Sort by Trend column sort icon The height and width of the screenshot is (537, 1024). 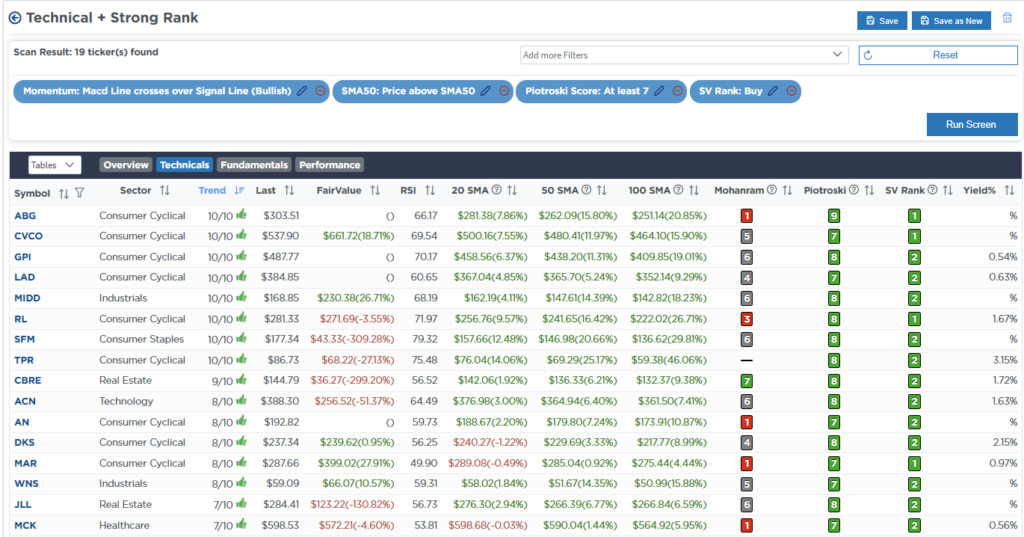[x=239, y=190]
